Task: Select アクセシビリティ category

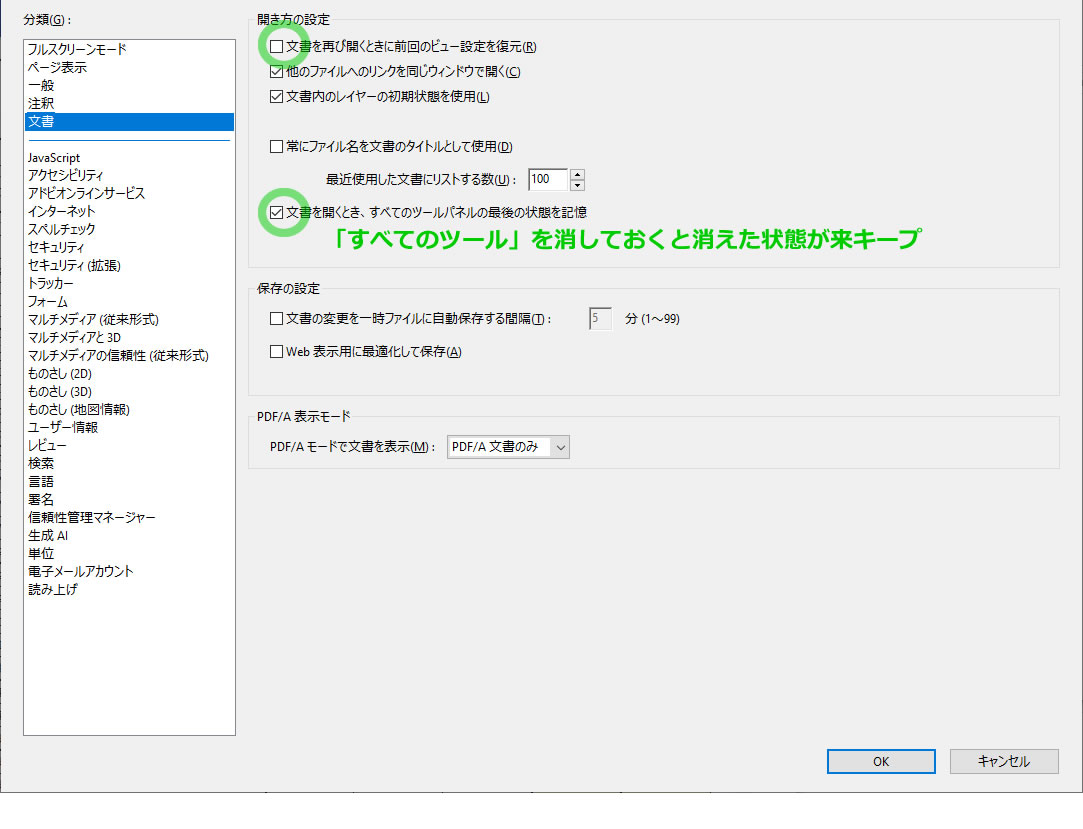Action: click(x=66, y=176)
